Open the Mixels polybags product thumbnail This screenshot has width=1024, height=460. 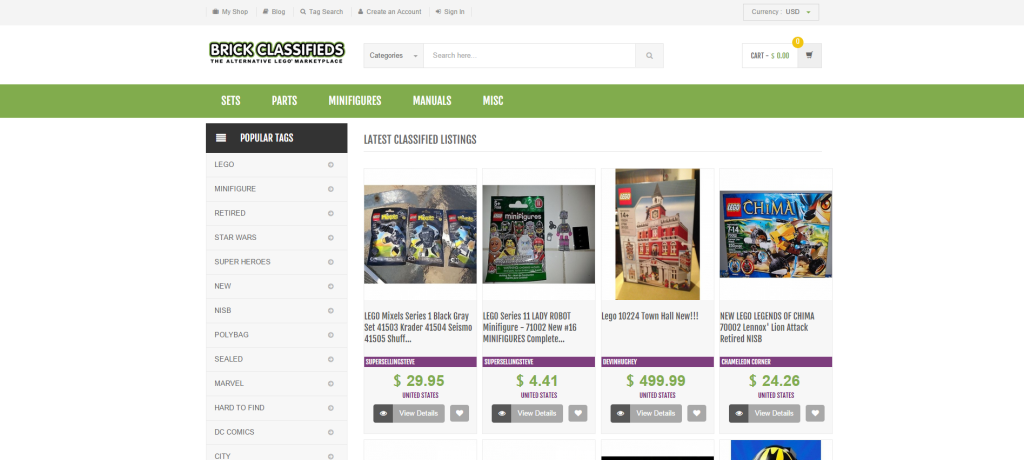[421, 235]
